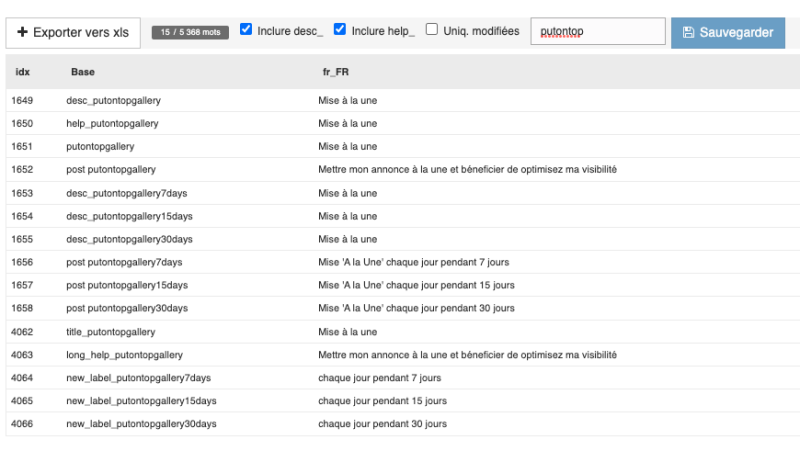Viewport: 800px width, 451px height.
Task: Edit translation for help_putontopgallery
Action: point(347,124)
